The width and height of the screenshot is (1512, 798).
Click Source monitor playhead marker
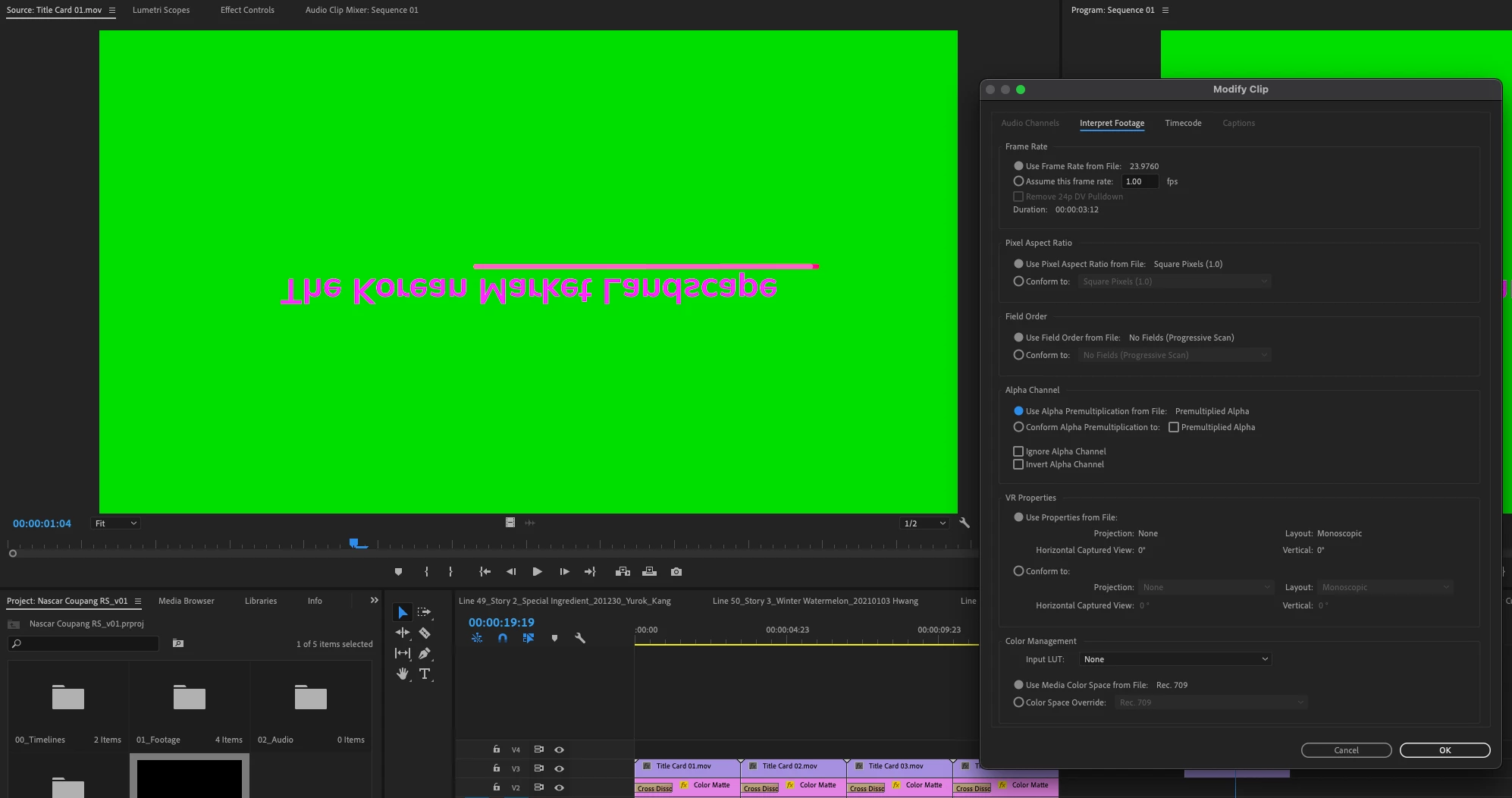coord(354,543)
